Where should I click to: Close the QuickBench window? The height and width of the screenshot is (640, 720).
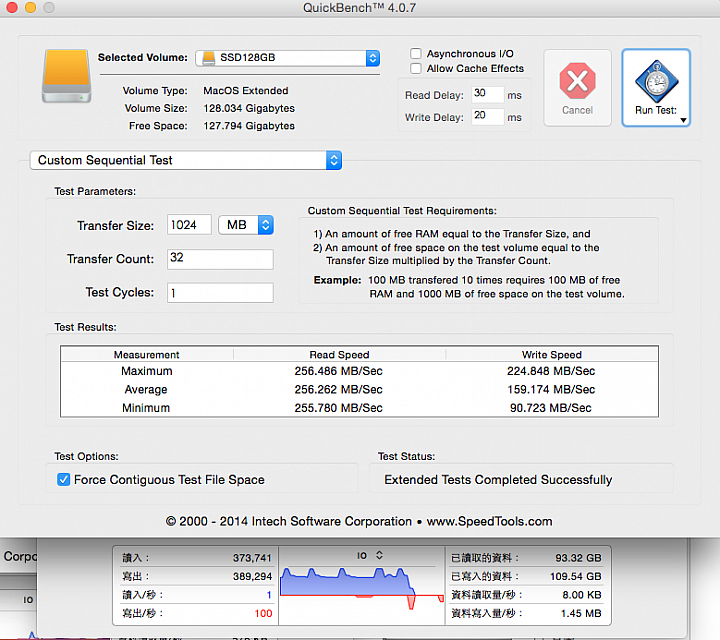(x=11, y=7)
